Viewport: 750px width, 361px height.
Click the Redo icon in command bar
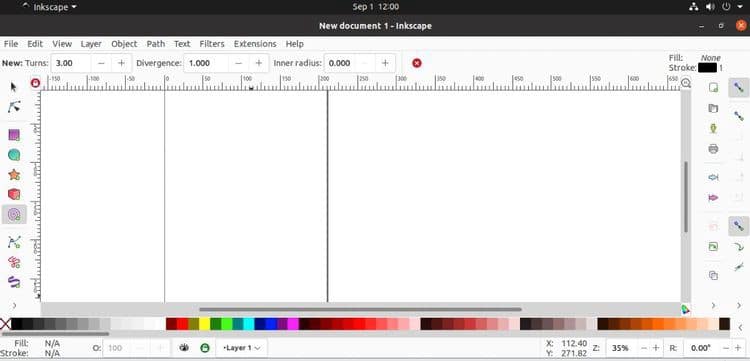click(713, 247)
